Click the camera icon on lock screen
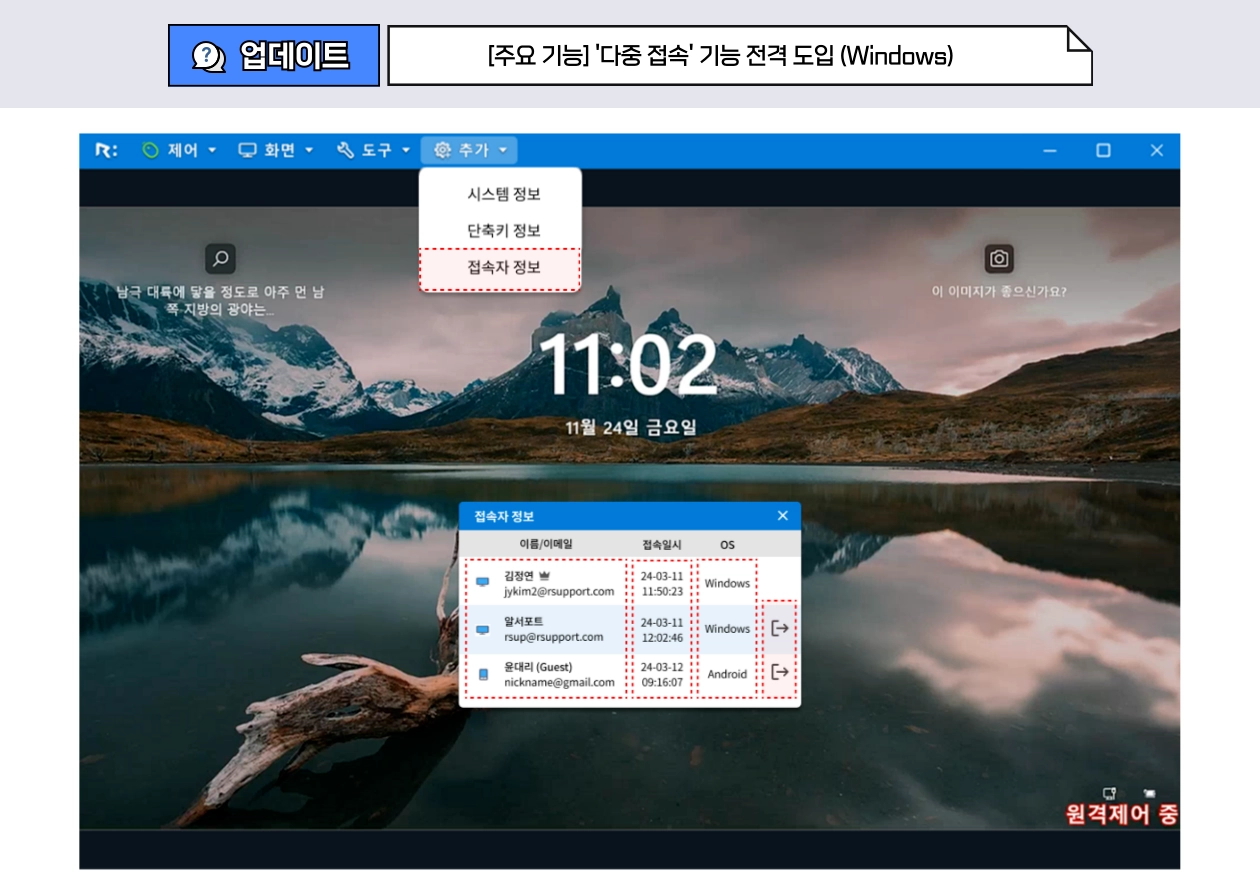 pyautogui.click(x=999, y=259)
